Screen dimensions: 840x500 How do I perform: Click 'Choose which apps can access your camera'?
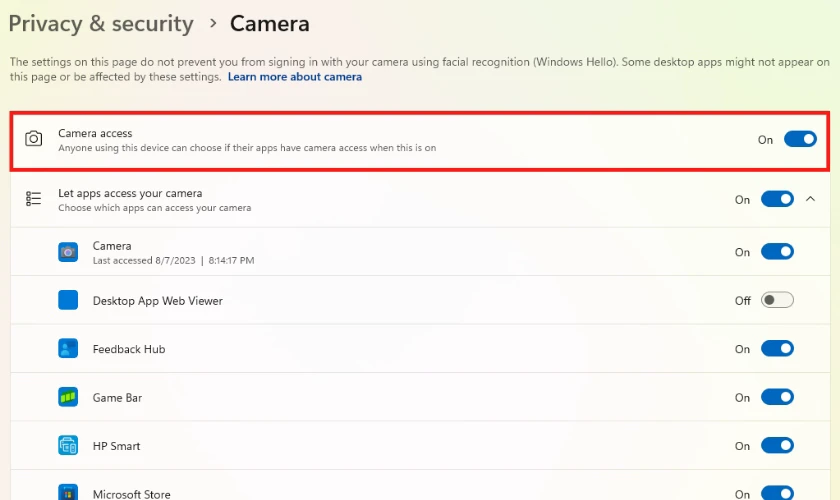pyautogui.click(x=154, y=207)
